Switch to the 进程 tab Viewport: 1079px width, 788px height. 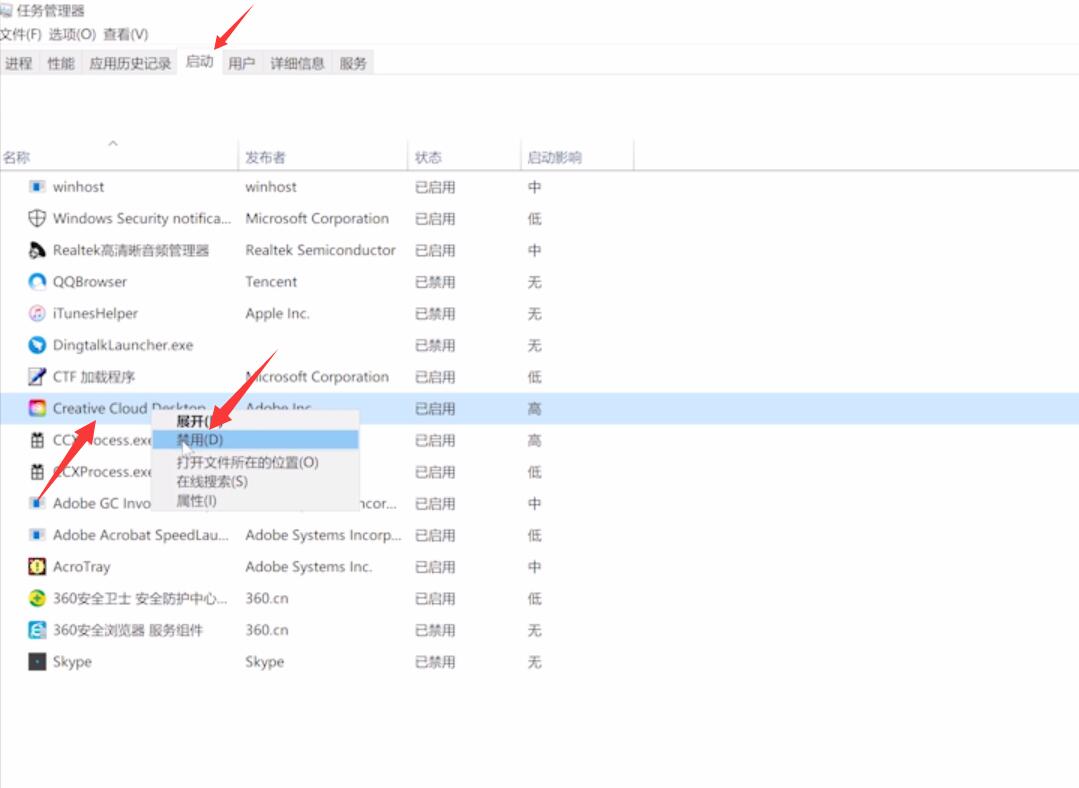point(19,63)
